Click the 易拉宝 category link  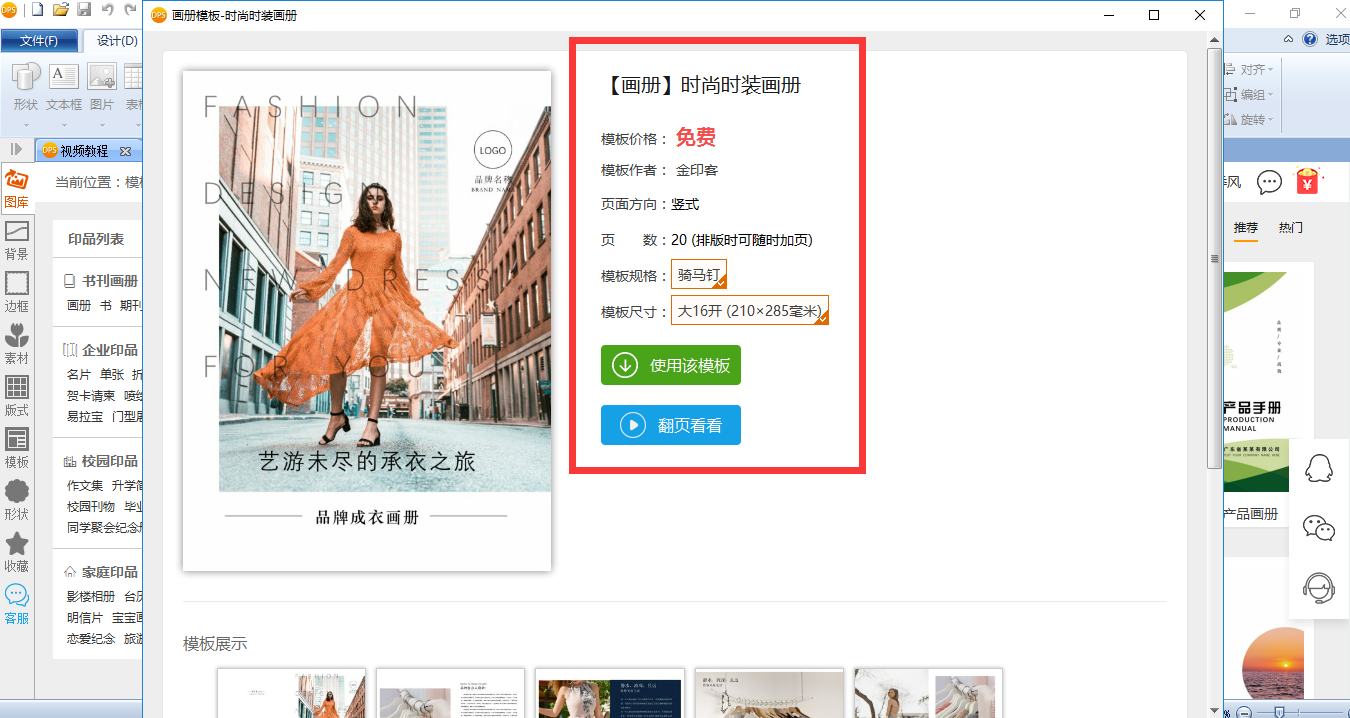(x=85, y=416)
